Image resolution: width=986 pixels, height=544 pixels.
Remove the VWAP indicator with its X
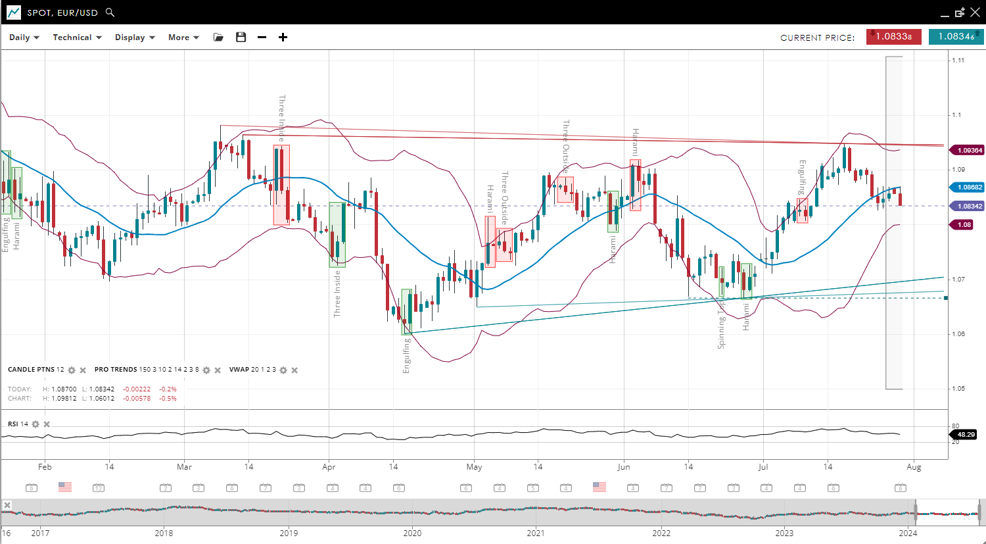294,370
